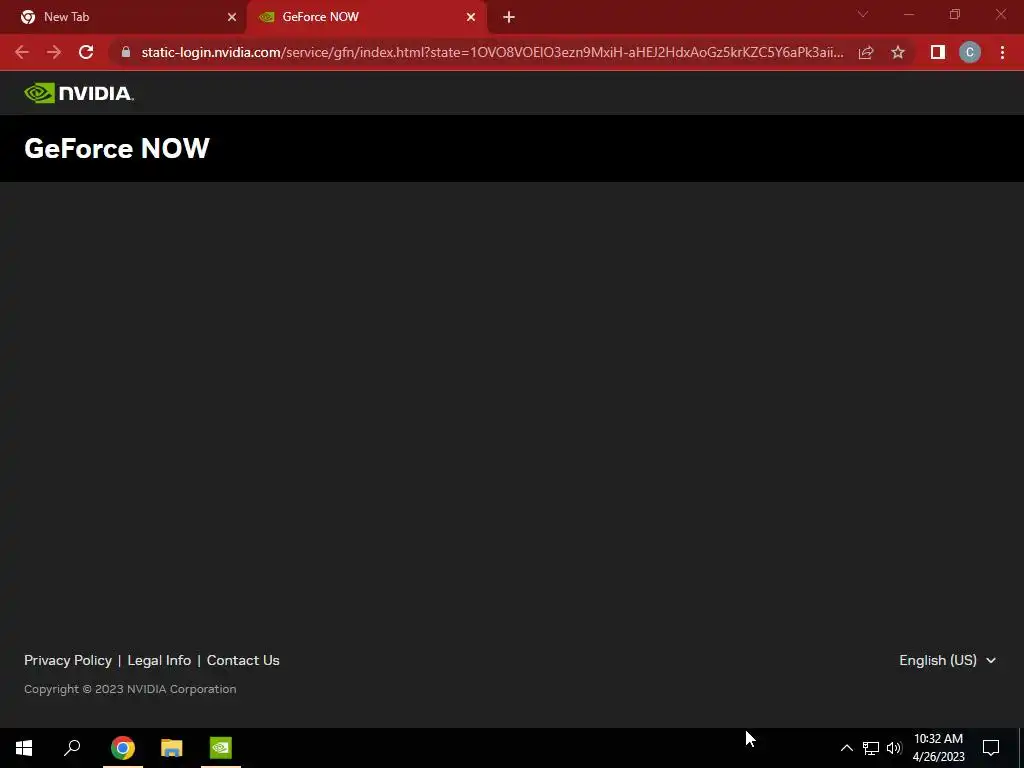Restore down the Chrome window
Screen dimensions: 1024x768
[955, 14]
